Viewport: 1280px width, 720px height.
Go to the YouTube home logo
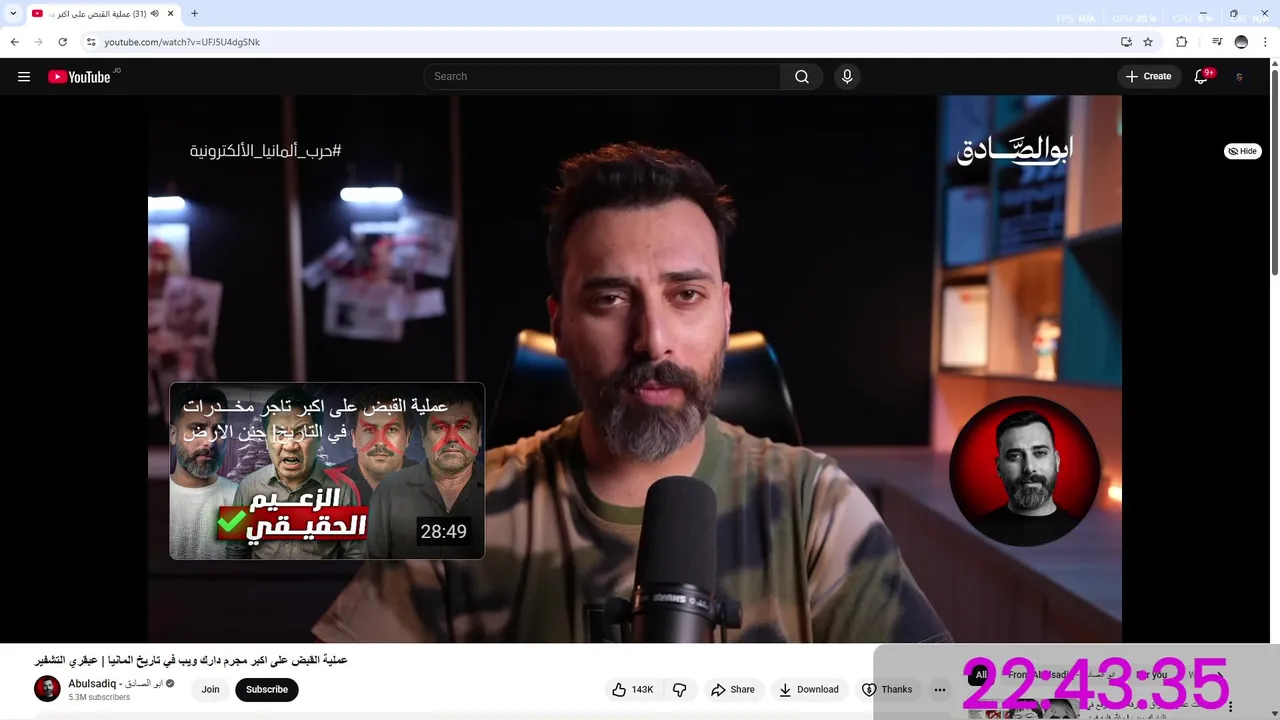click(79, 77)
